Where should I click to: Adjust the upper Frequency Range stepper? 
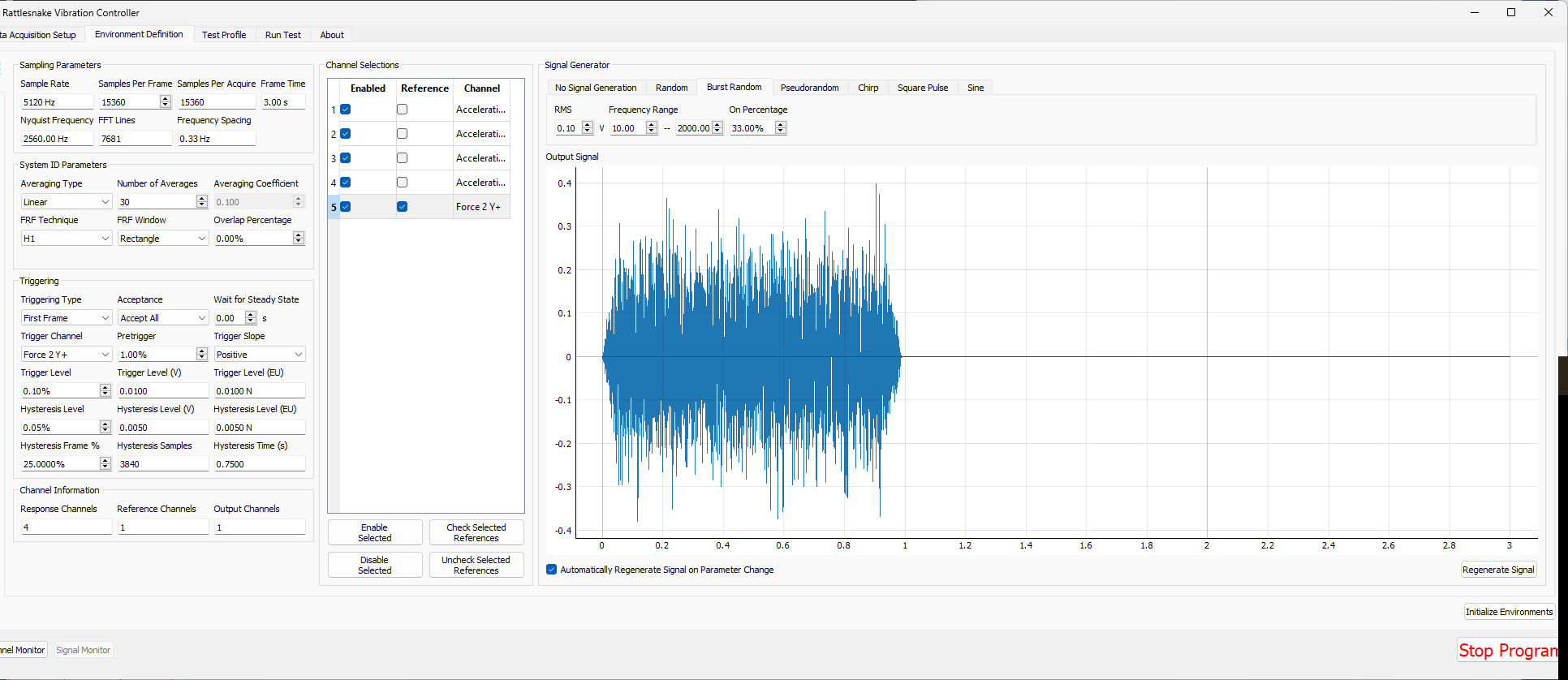[717, 128]
